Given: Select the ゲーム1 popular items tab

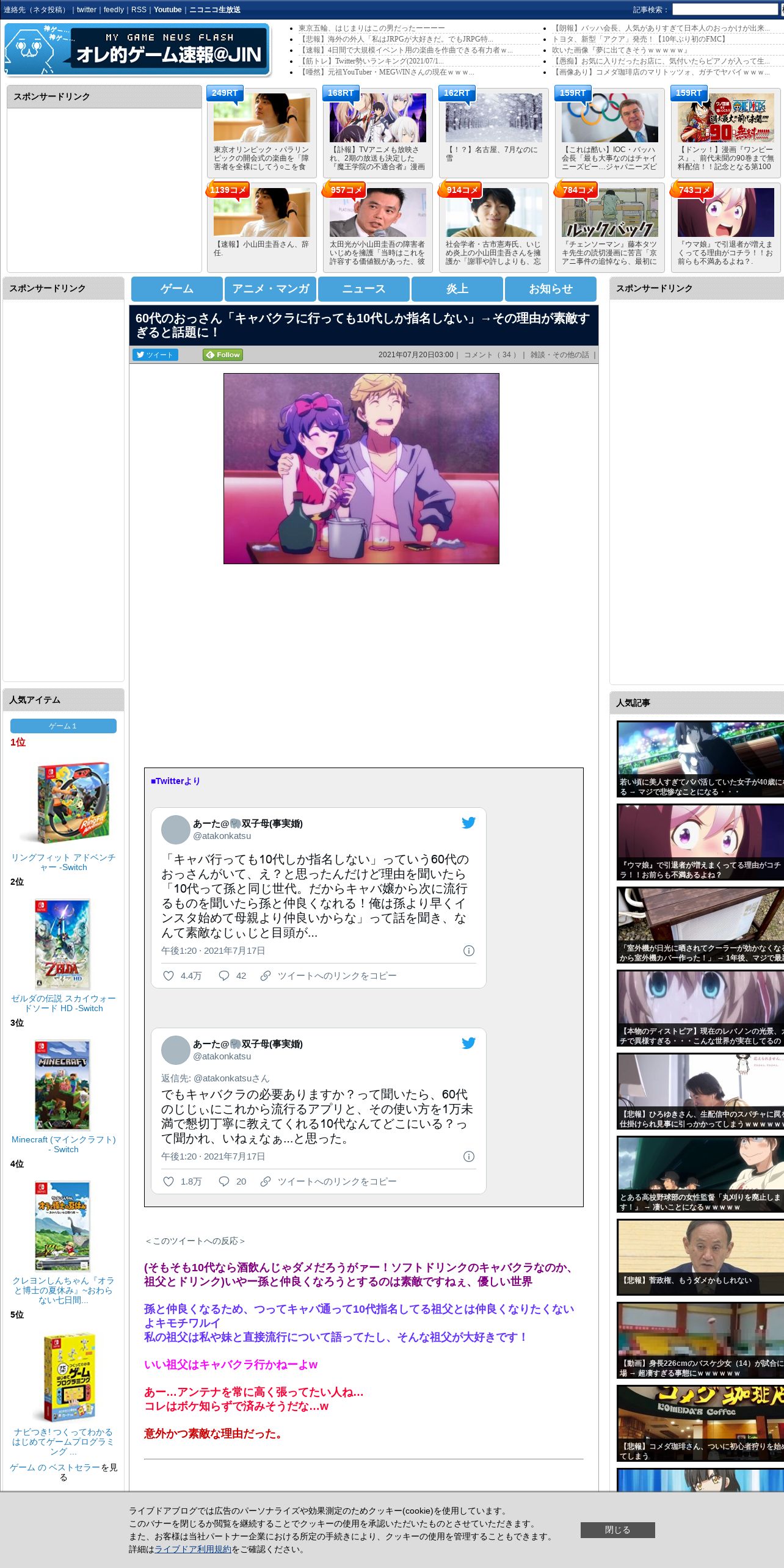Looking at the screenshot, I should (64, 726).
